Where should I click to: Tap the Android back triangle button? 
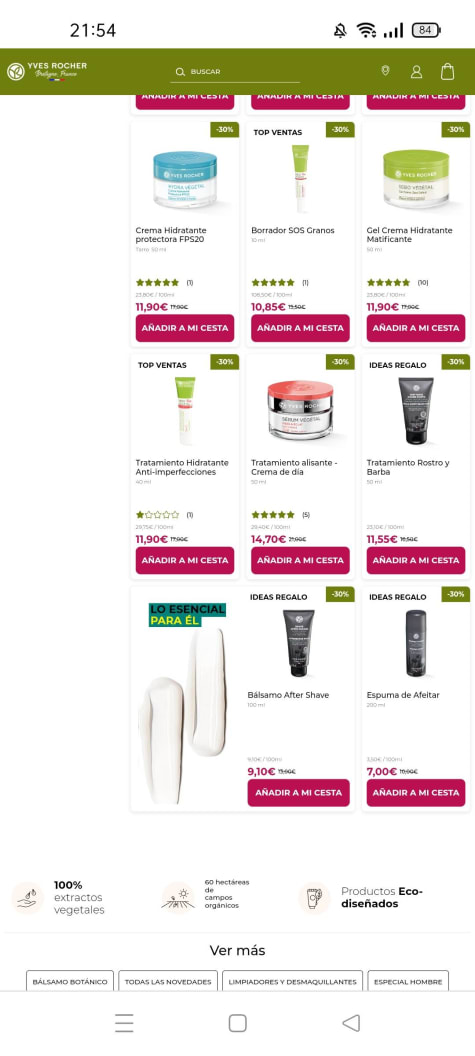350,1023
